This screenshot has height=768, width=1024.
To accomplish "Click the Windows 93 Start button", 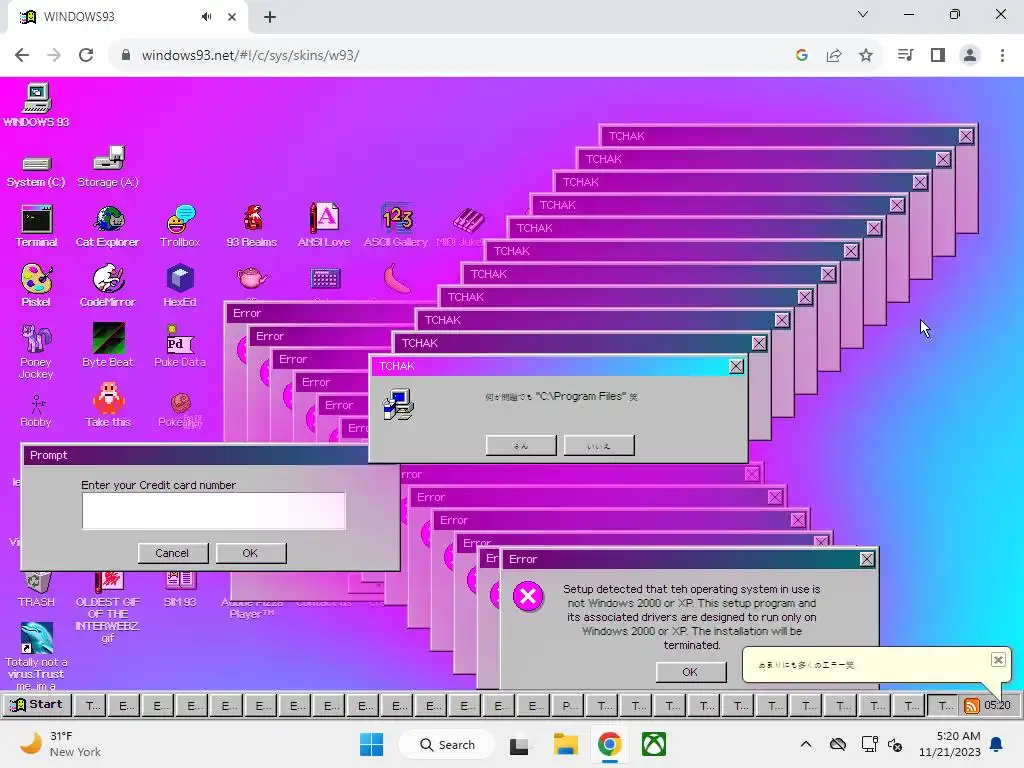I will coord(37,705).
